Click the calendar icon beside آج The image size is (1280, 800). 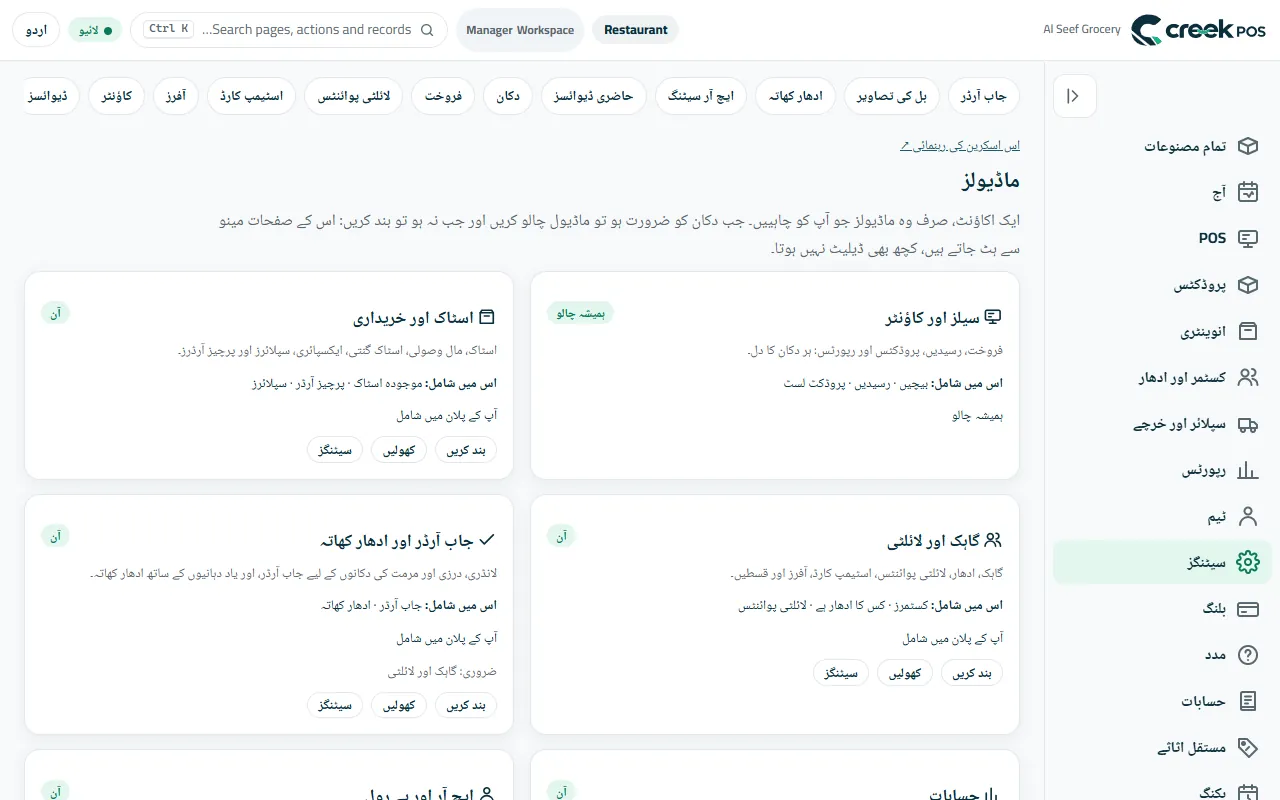(x=1247, y=192)
